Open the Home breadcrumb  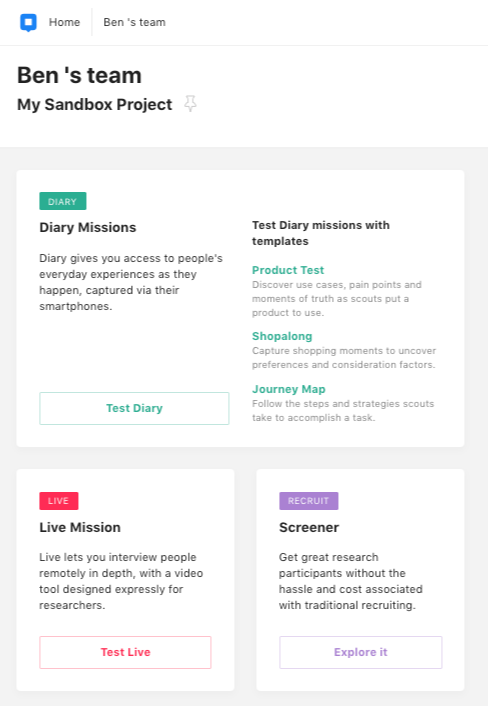pos(64,22)
